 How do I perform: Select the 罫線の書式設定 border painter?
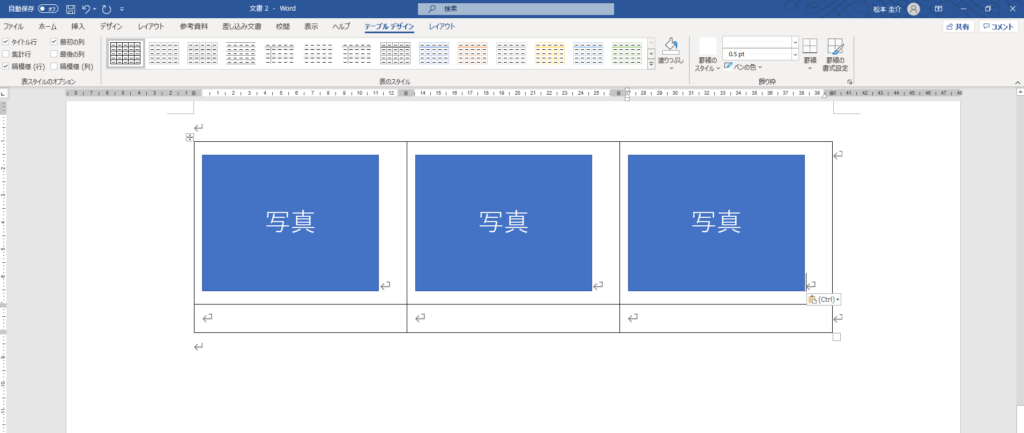(x=835, y=48)
